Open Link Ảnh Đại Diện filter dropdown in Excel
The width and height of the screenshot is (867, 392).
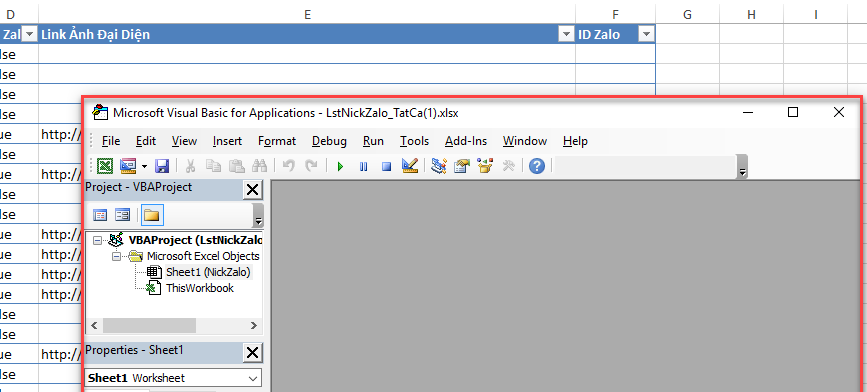pyautogui.click(x=566, y=35)
